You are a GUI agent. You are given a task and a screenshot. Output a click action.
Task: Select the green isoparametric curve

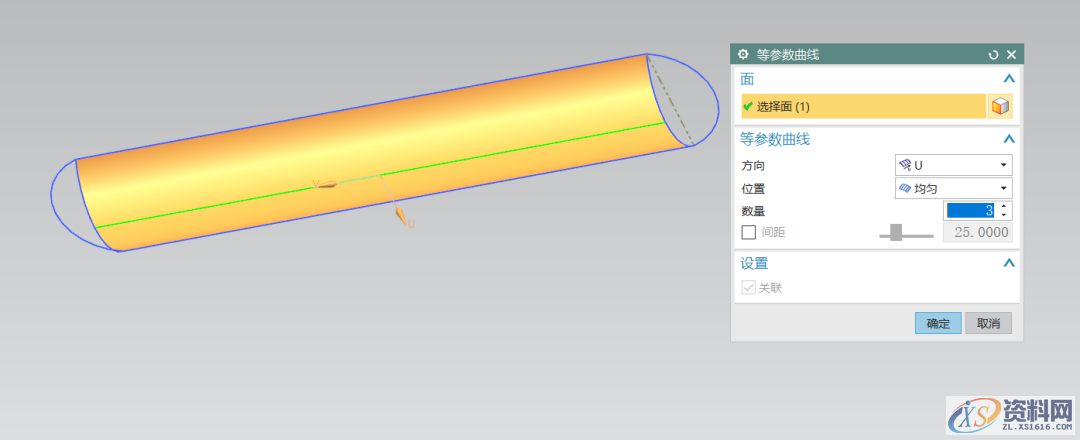click(380, 176)
